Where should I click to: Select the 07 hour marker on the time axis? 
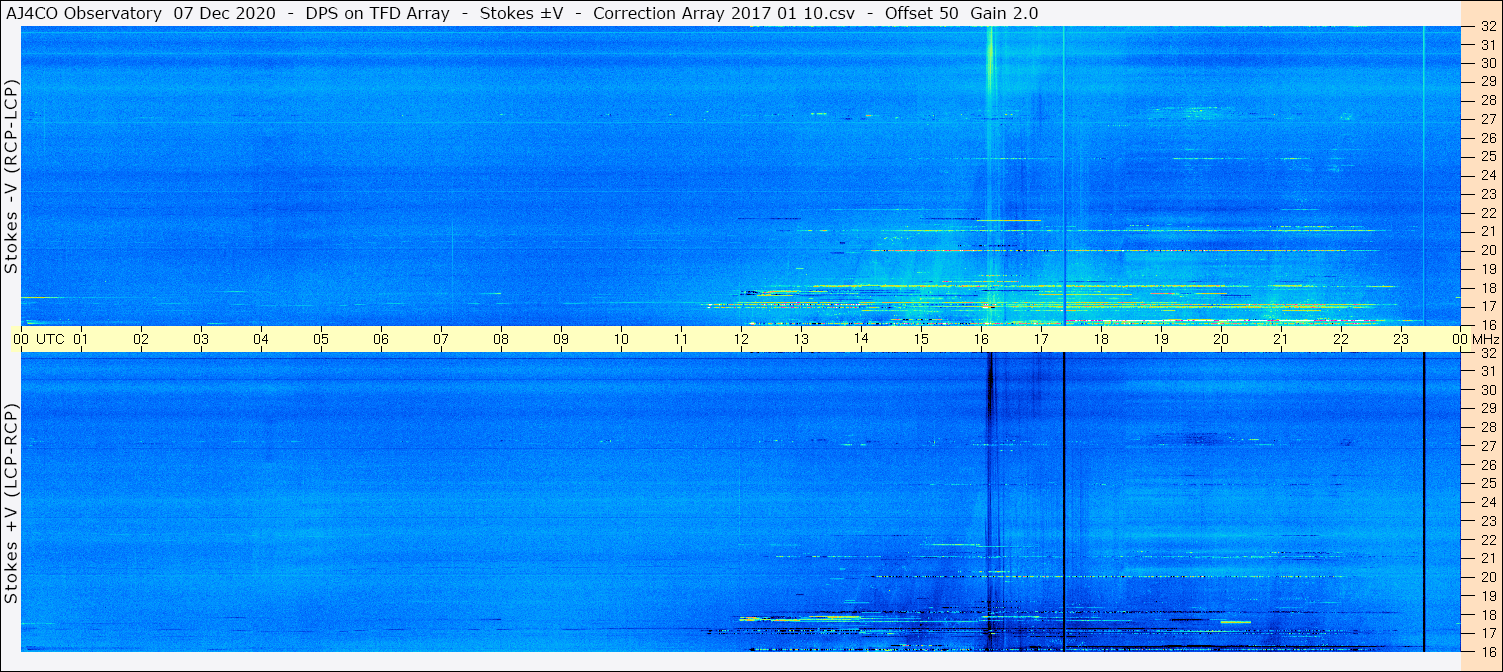(x=441, y=339)
